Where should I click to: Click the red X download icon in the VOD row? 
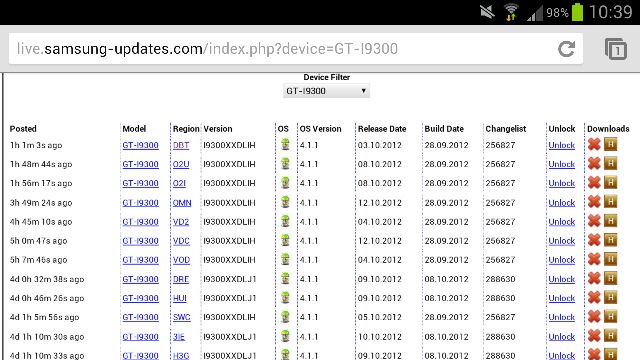(x=594, y=259)
